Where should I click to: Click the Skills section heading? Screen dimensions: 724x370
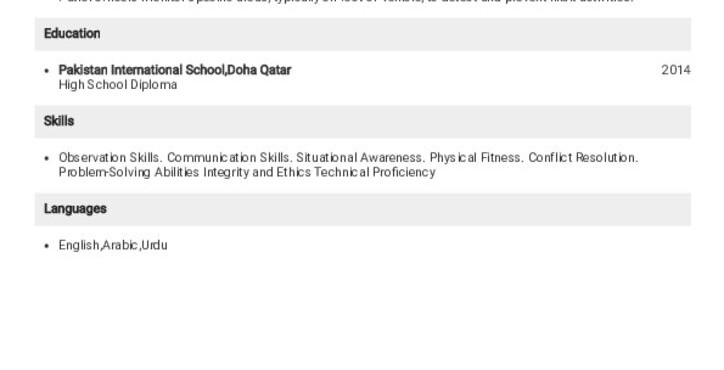click(59, 121)
